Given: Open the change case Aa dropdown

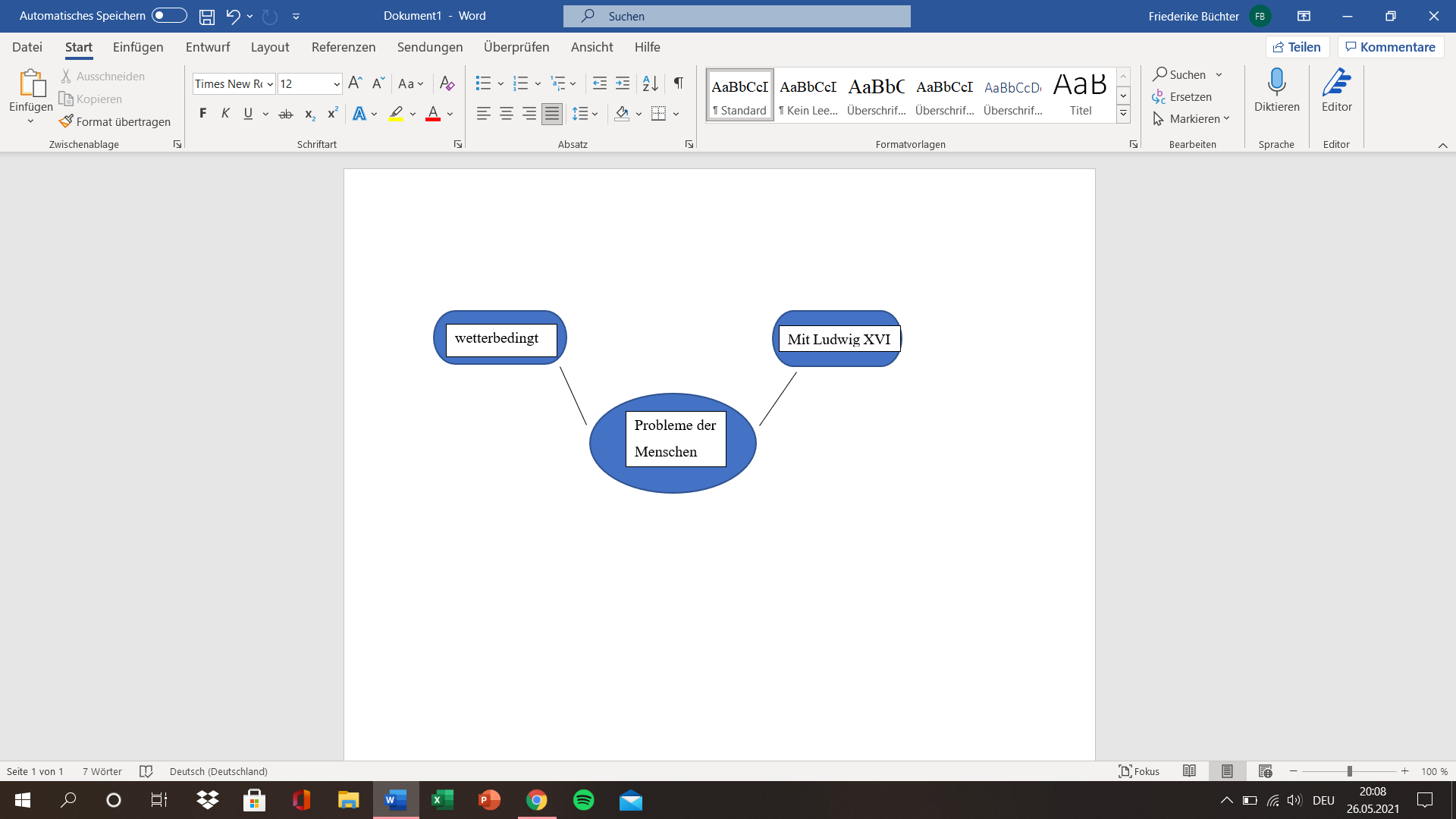Looking at the screenshot, I should (x=410, y=83).
